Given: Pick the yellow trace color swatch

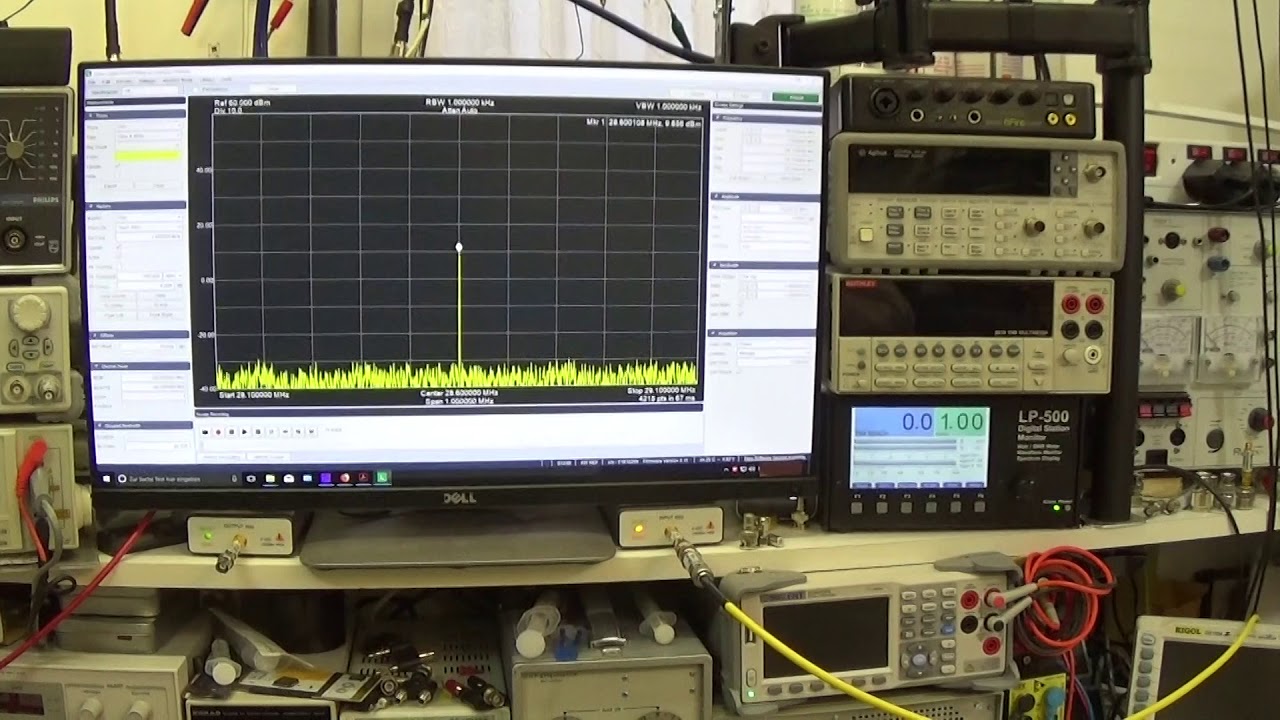Looking at the screenshot, I should click(148, 156).
